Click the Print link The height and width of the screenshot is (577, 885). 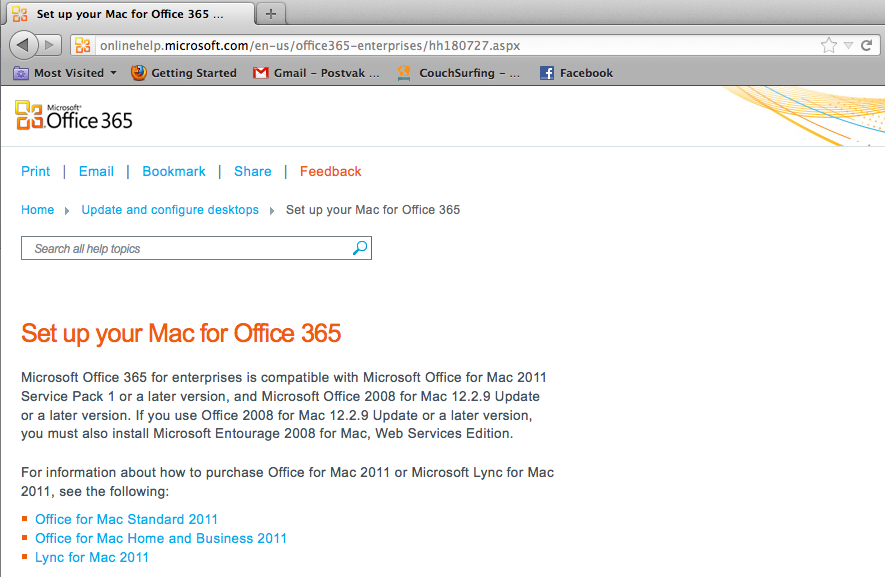click(36, 171)
